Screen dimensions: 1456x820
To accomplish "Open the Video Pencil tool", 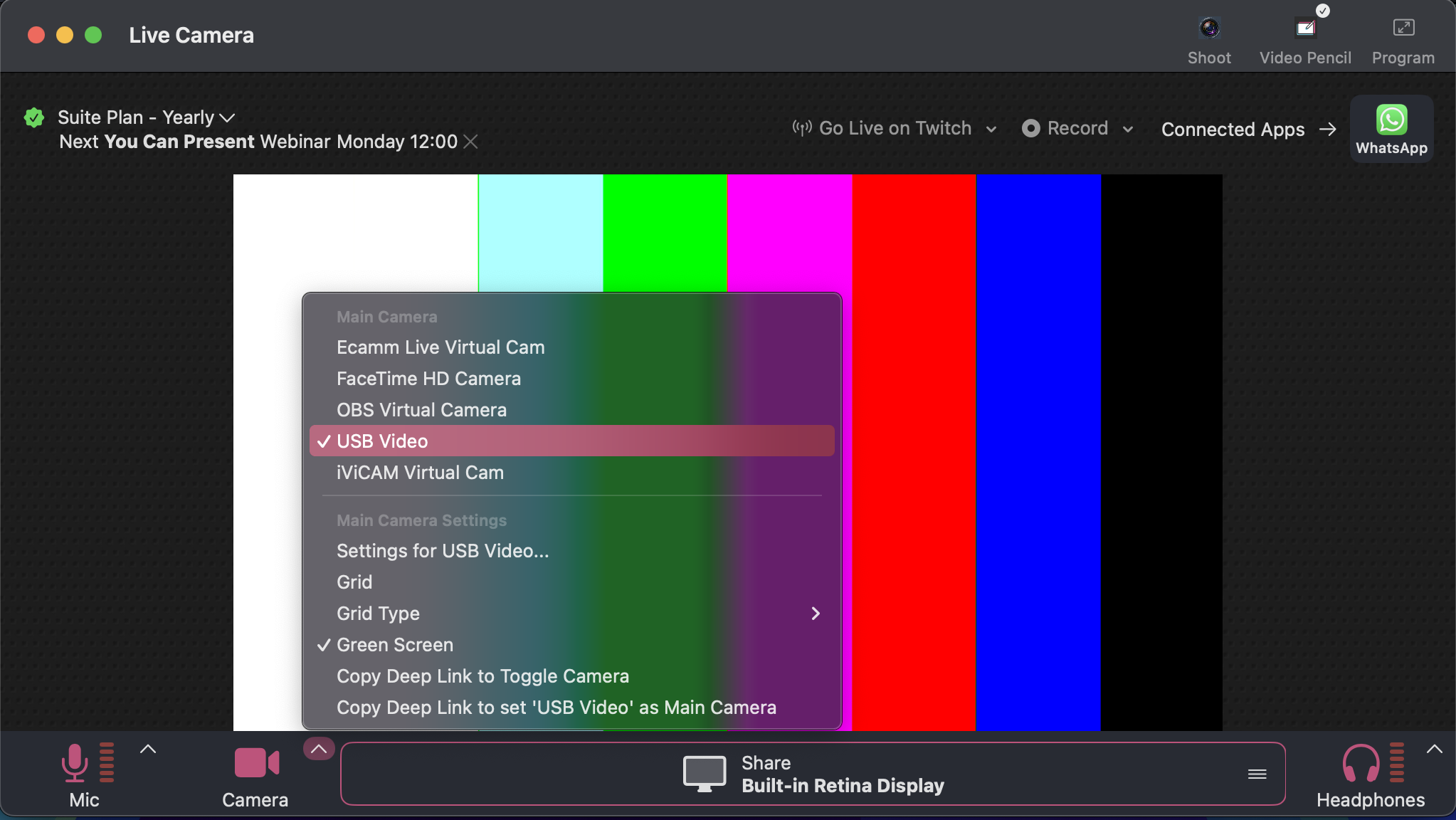I will [x=1304, y=29].
